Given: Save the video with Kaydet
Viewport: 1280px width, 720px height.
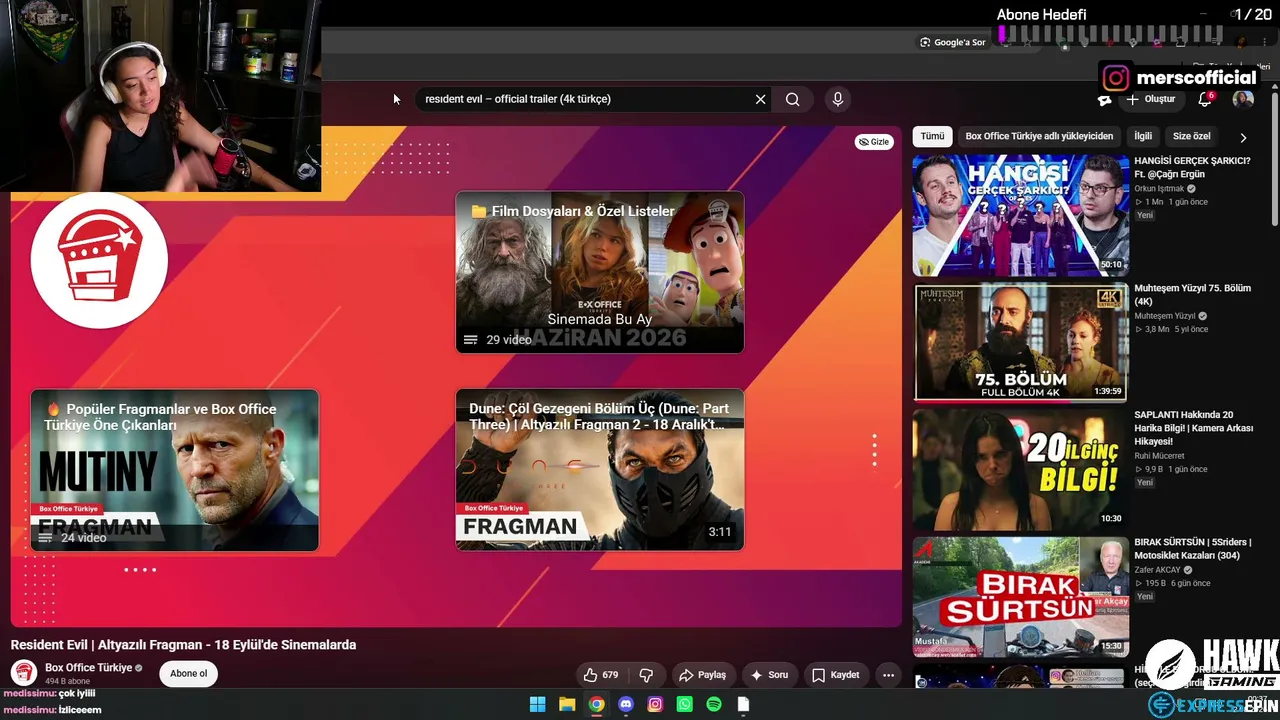Looking at the screenshot, I should point(836,675).
